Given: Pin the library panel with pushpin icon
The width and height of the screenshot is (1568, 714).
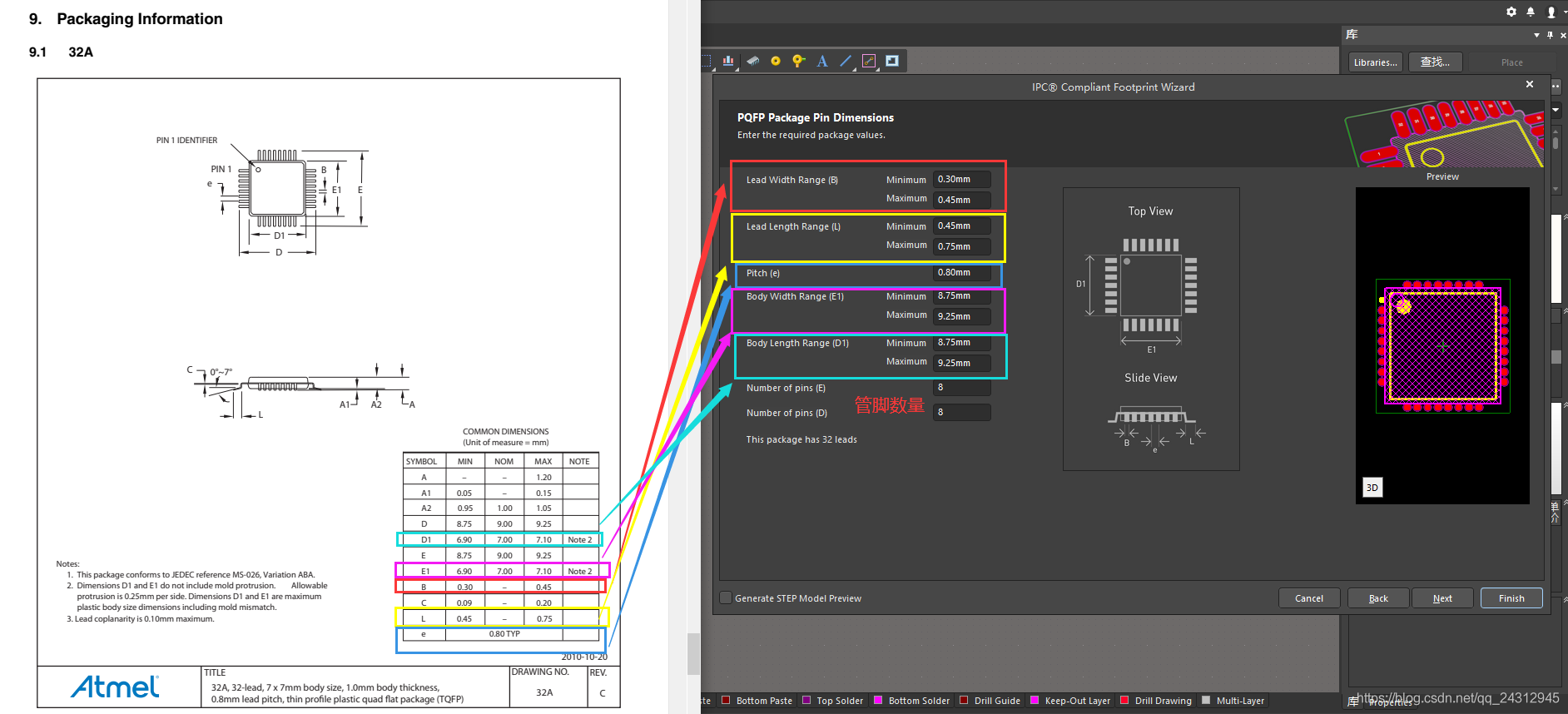Looking at the screenshot, I should 1550,35.
